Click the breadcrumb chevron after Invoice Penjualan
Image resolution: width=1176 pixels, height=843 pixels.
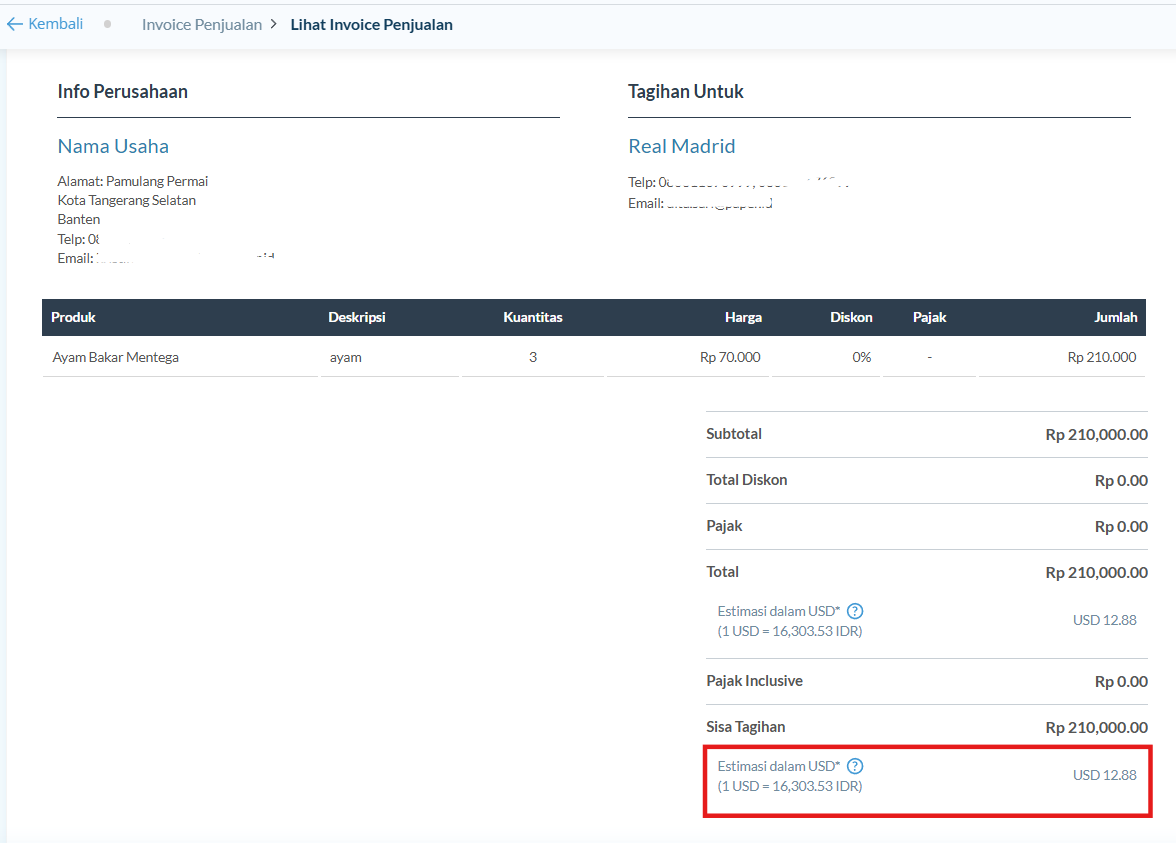point(273,24)
